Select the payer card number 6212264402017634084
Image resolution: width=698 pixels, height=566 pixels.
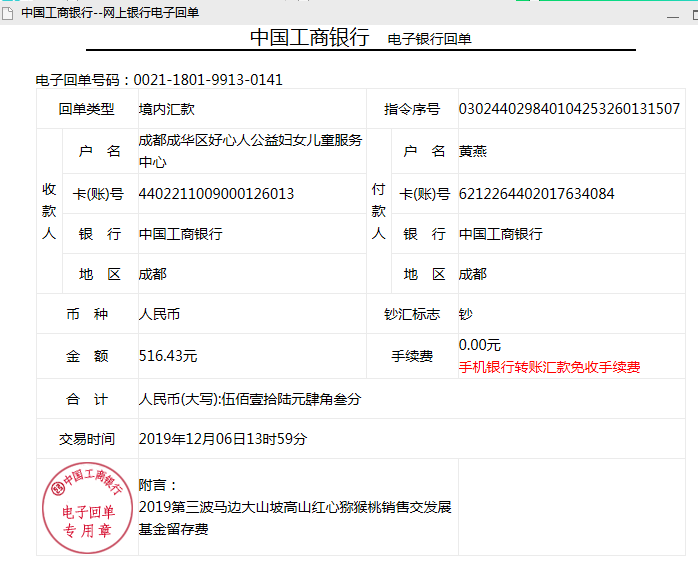tap(536, 194)
